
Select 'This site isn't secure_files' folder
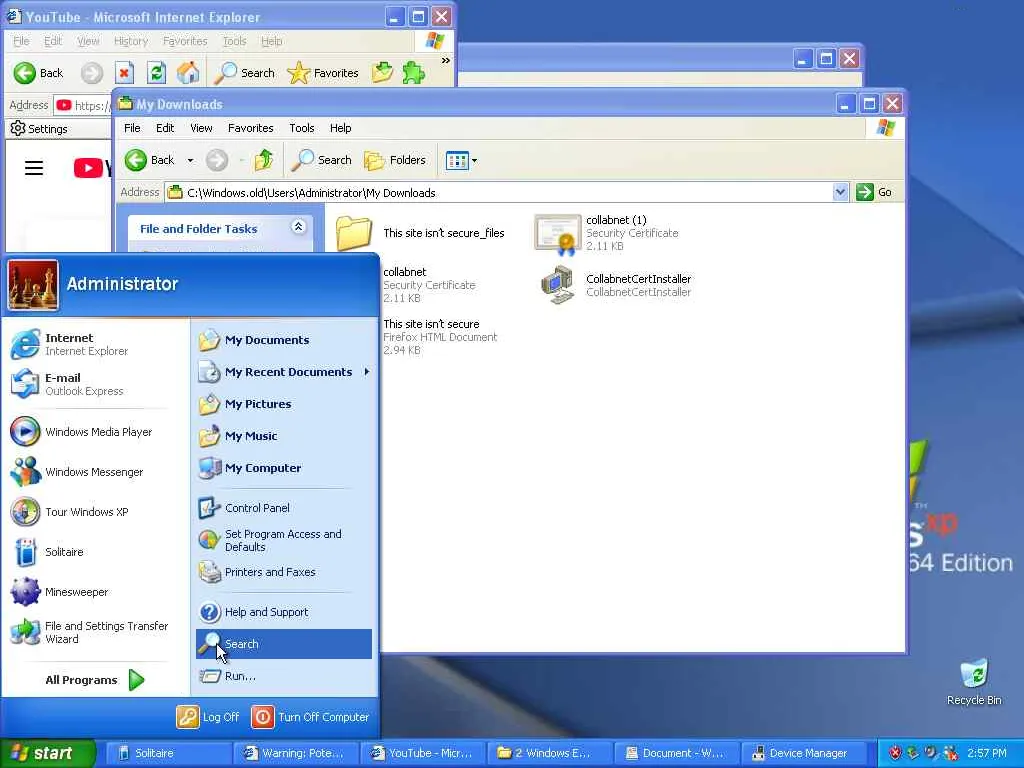coord(420,233)
